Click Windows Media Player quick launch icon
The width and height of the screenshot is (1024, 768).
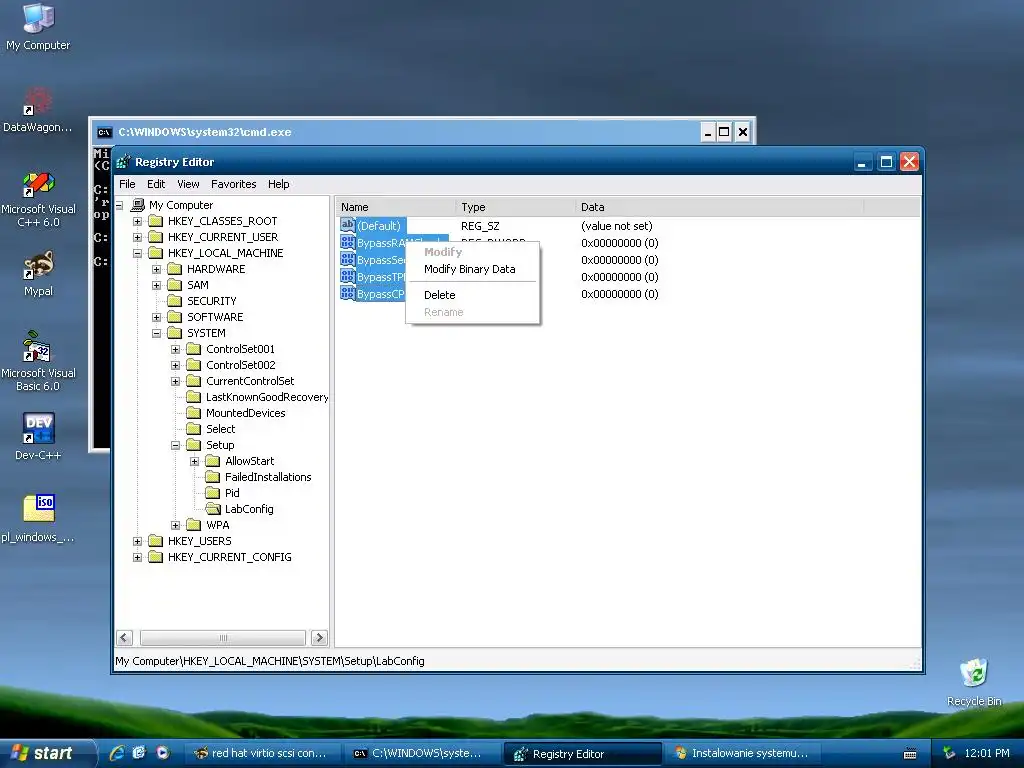(x=162, y=753)
